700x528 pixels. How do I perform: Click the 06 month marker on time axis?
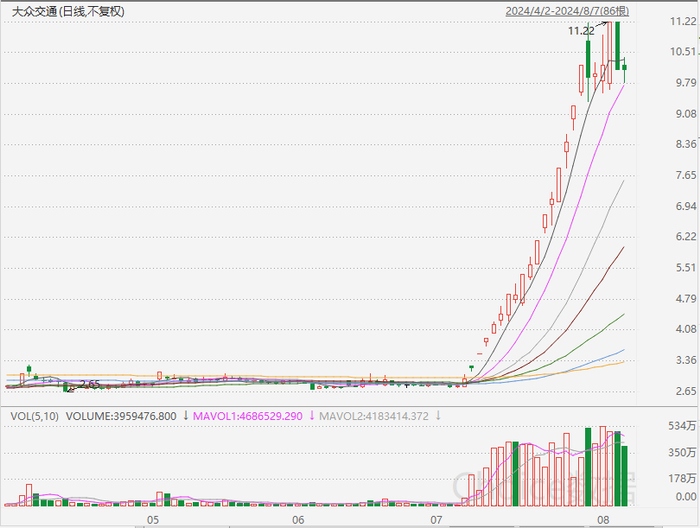[298, 520]
